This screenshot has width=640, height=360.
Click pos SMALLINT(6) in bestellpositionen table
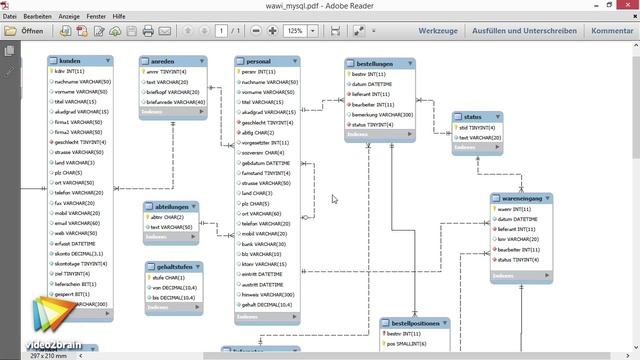point(407,344)
